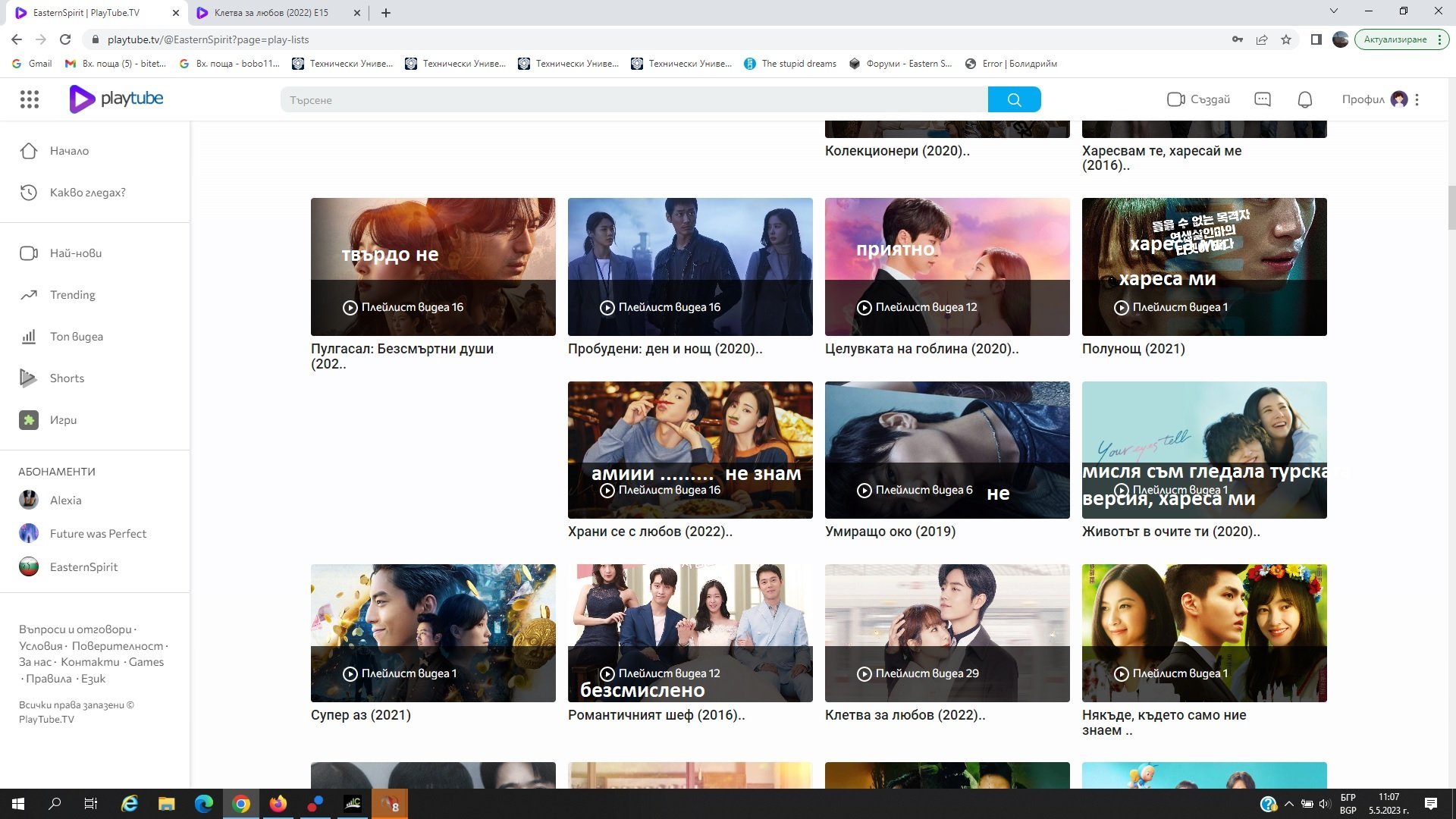Bookmark this page with the star icon
Screen dimensions: 1456x819
1286,39
